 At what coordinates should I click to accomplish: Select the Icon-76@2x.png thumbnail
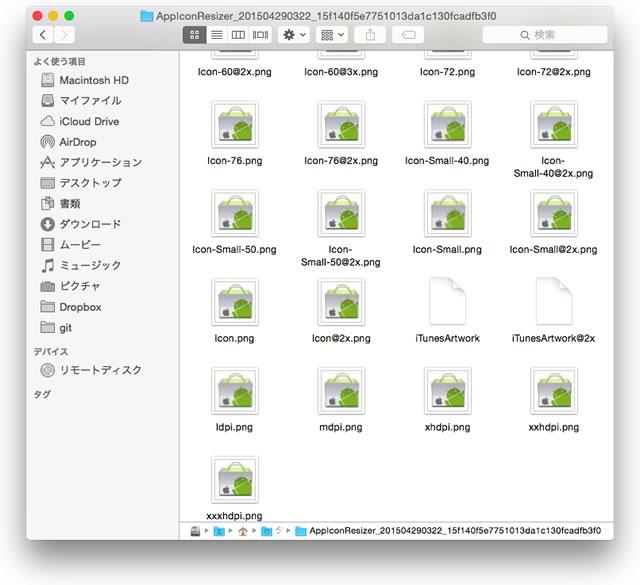pyautogui.click(x=341, y=125)
